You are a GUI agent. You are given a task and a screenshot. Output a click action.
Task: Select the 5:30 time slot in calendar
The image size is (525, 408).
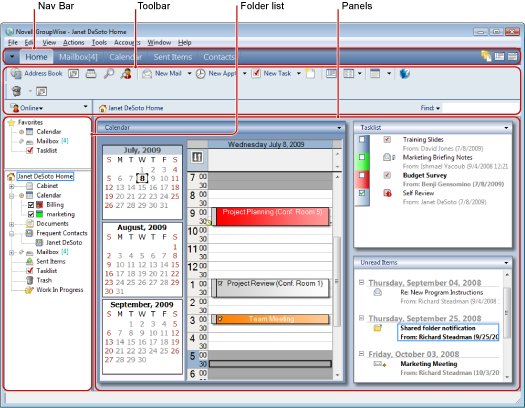270,364
